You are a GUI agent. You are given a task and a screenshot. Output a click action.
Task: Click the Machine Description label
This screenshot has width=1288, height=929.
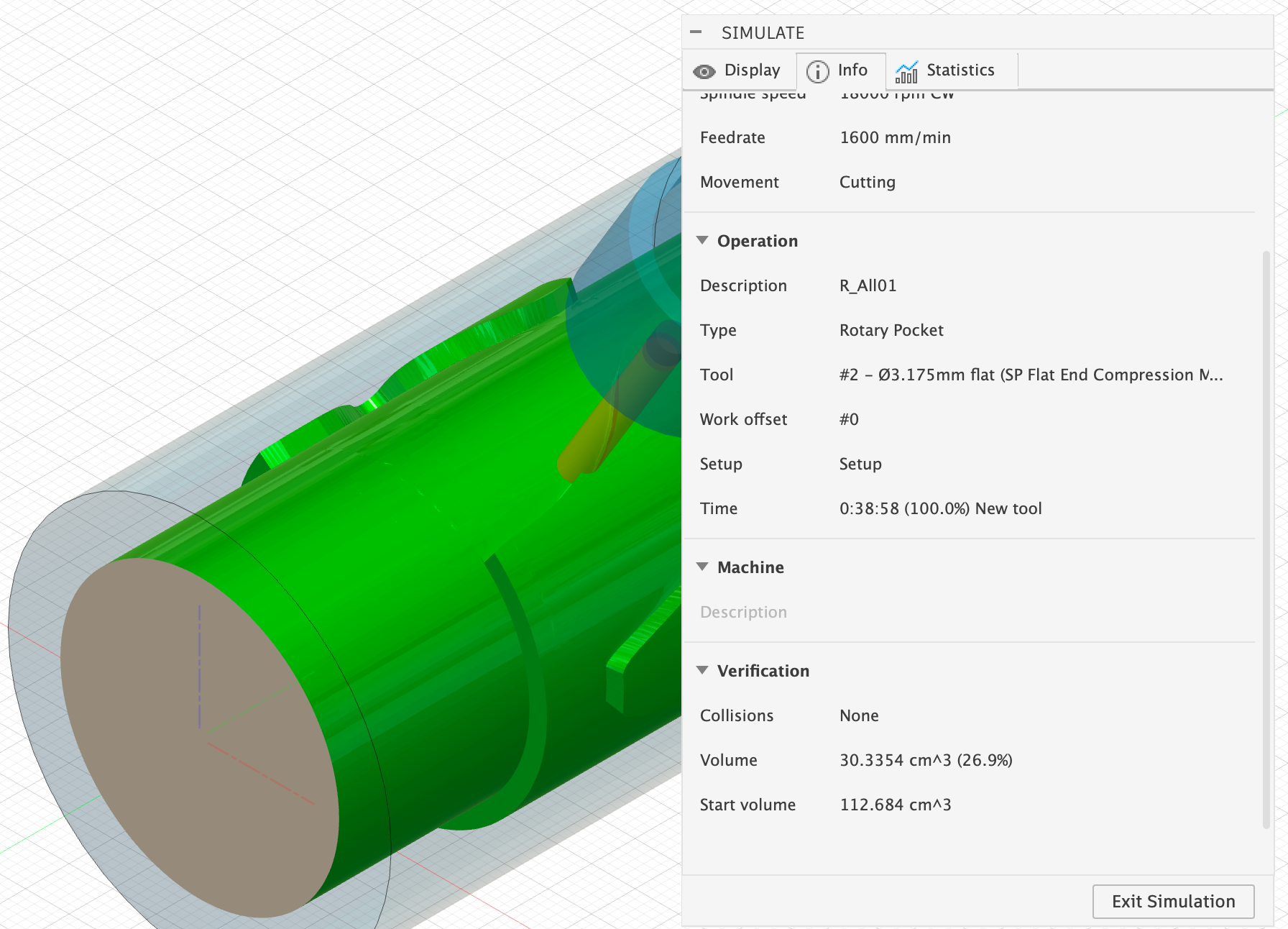743,612
